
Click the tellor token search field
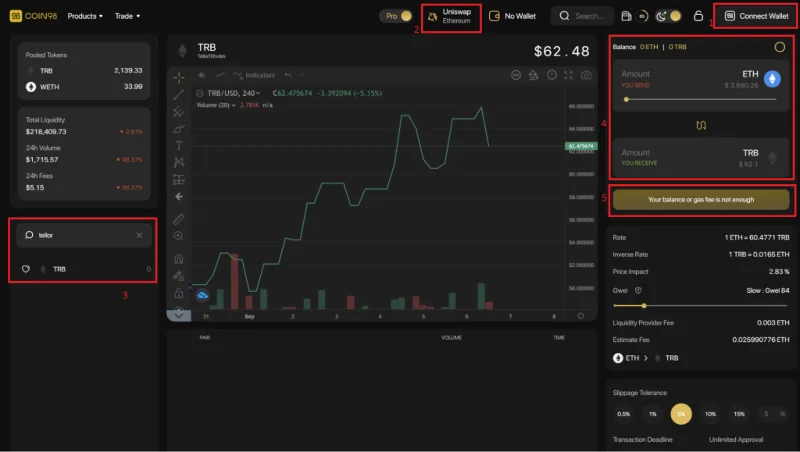pos(84,235)
